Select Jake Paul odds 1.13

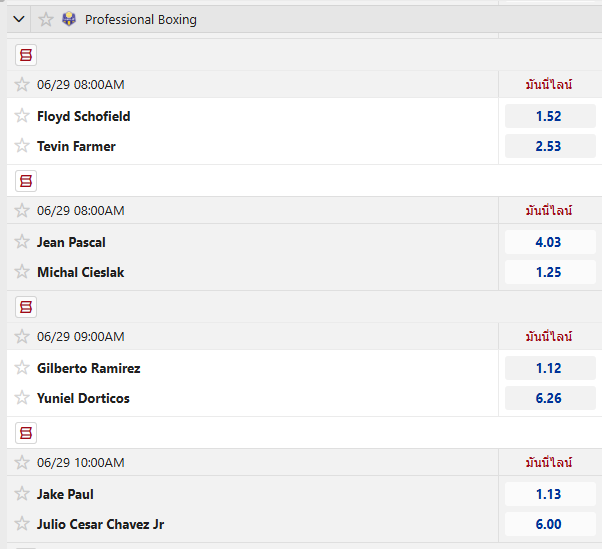pyautogui.click(x=550, y=494)
